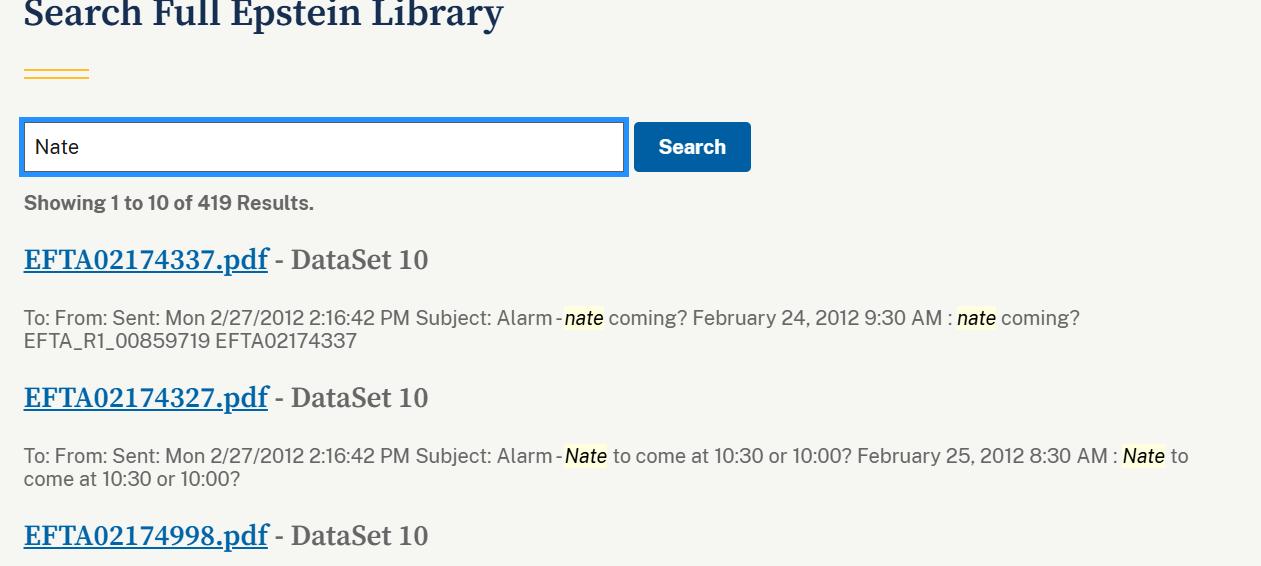1261x566 pixels.
Task: Click the "EFTA_R1_00859719" text in first snippet
Action: [x=116, y=341]
